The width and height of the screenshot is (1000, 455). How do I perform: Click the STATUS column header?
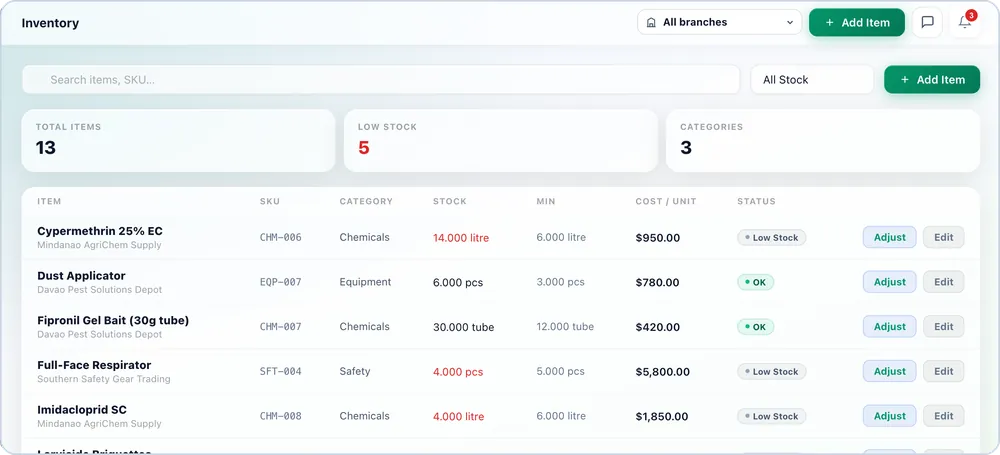click(x=756, y=201)
